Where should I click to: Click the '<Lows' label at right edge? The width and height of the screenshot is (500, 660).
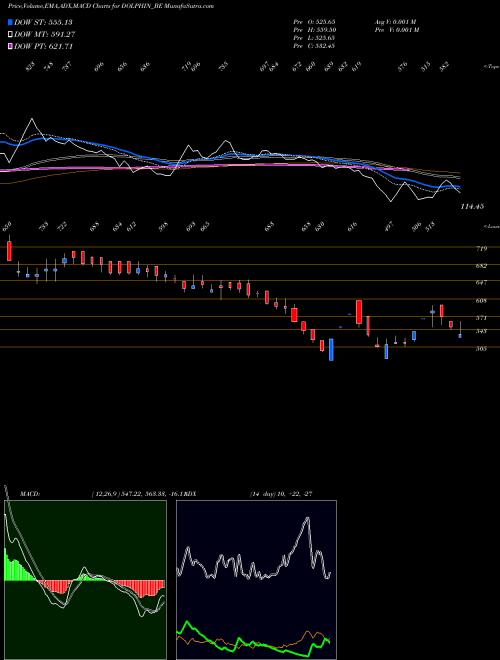pyautogui.click(x=491, y=226)
